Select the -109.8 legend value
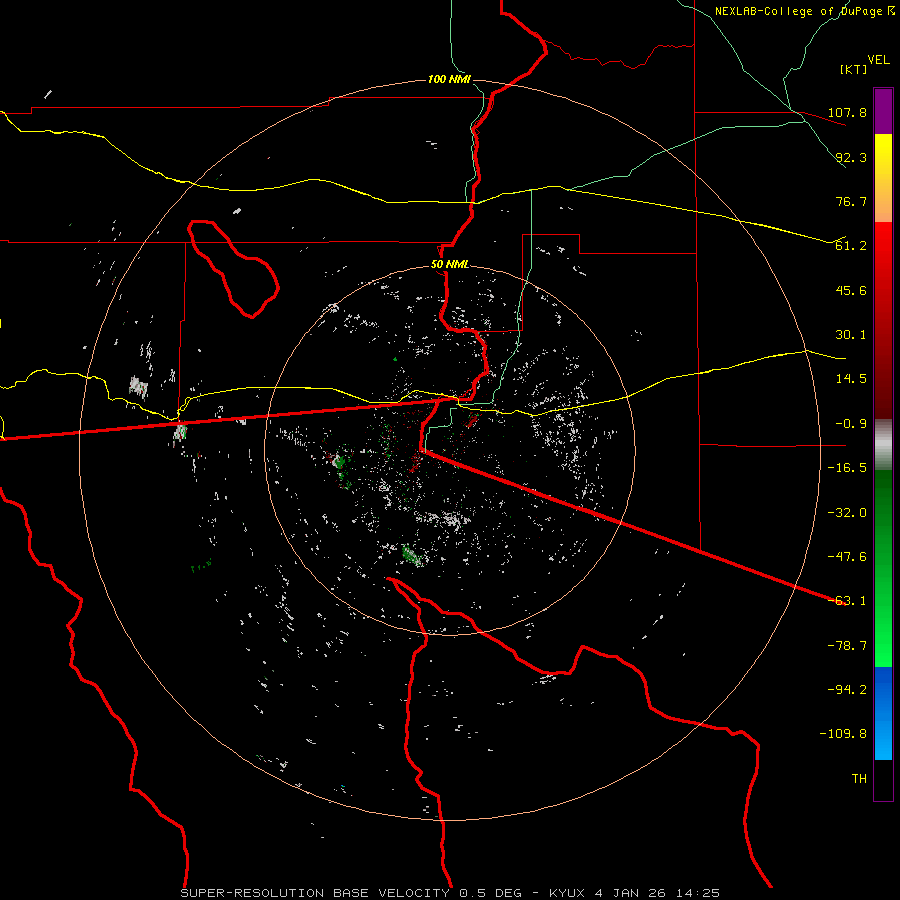The width and height of the screenshot is (900, 900). (843, 734)
